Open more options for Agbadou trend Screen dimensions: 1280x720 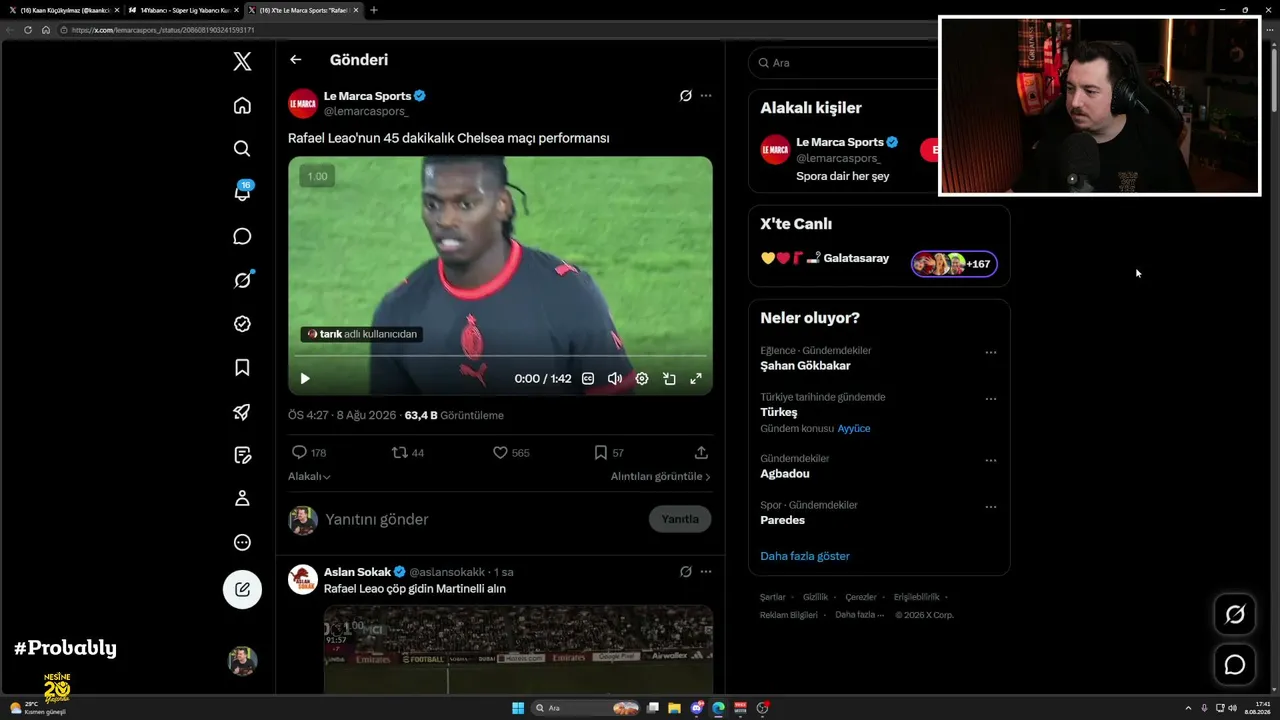pos(991,461)
